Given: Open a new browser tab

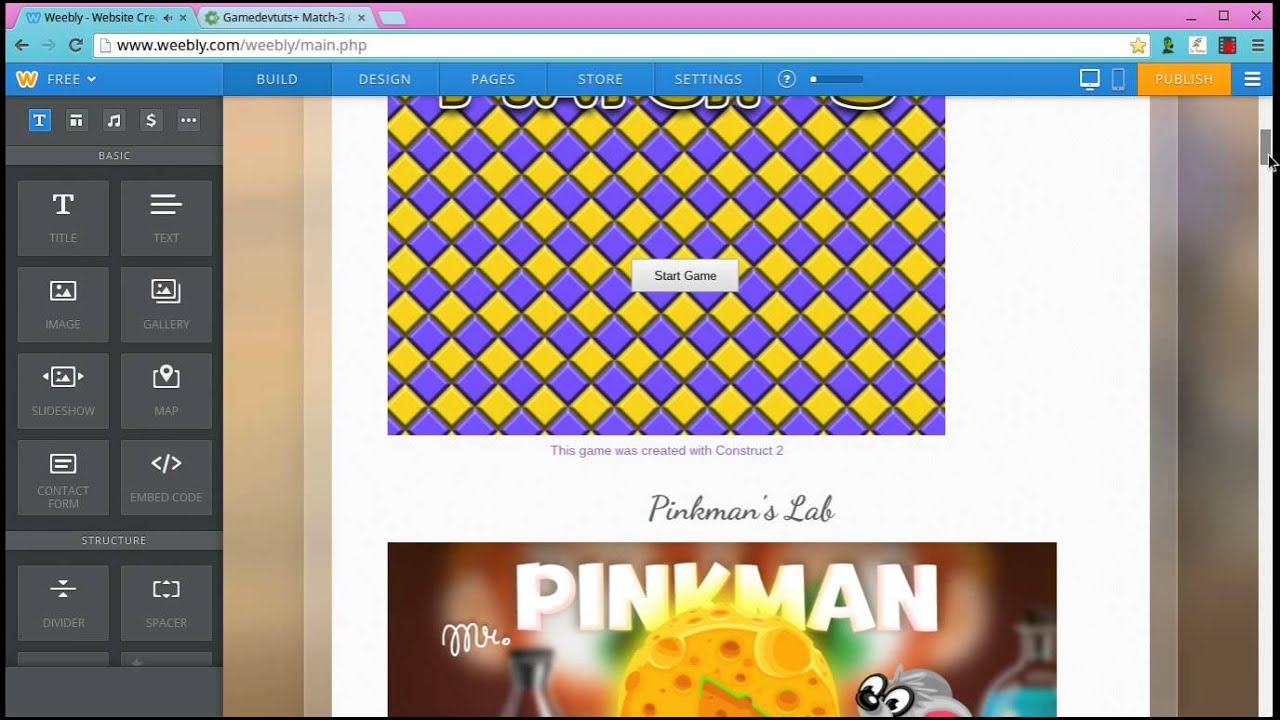Looking at the screenshot, I should click(x=391, y=18).
